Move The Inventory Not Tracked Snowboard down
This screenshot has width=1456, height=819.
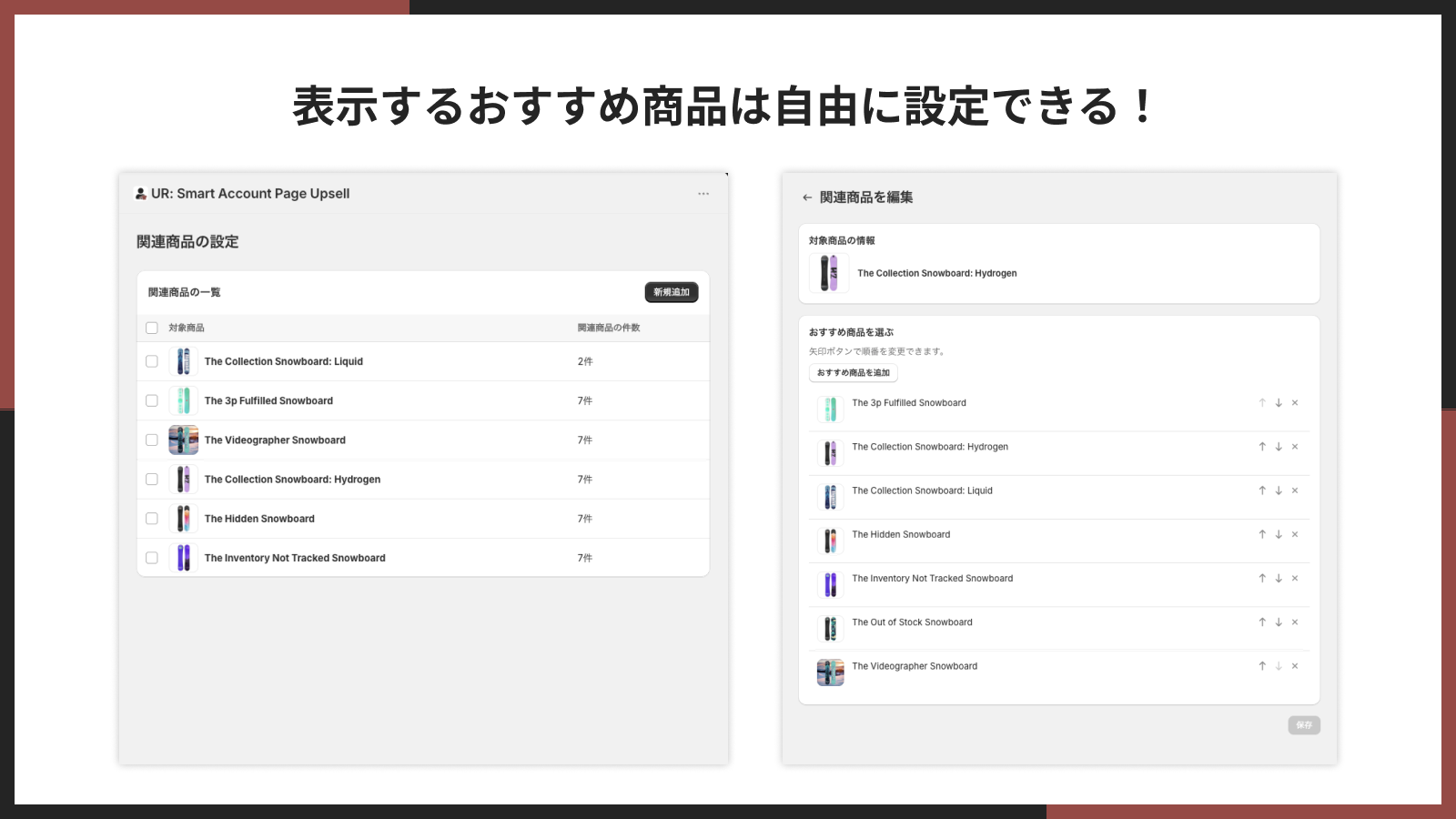coord(1279,578)
